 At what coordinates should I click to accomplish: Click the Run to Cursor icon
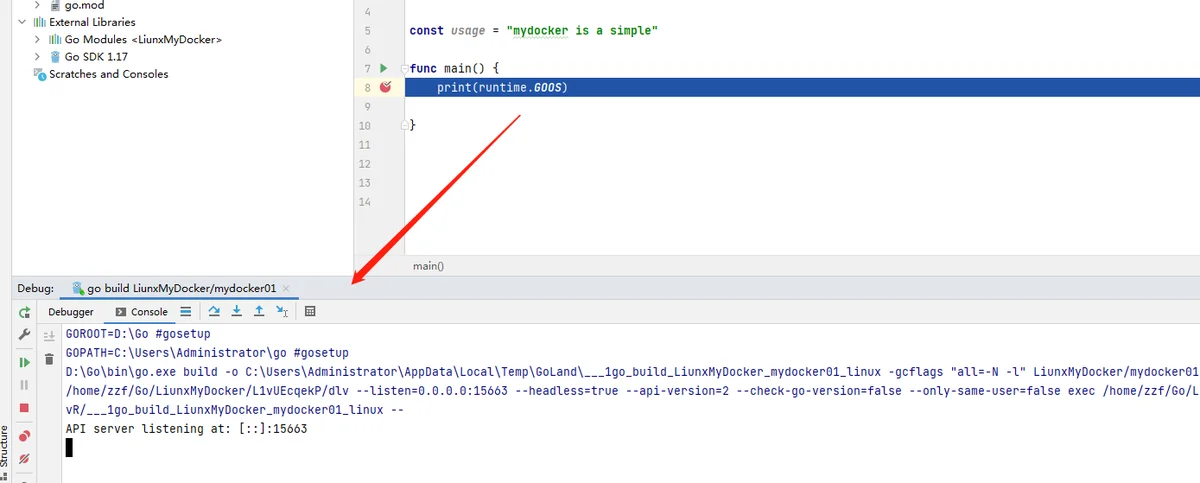[281, 312]
